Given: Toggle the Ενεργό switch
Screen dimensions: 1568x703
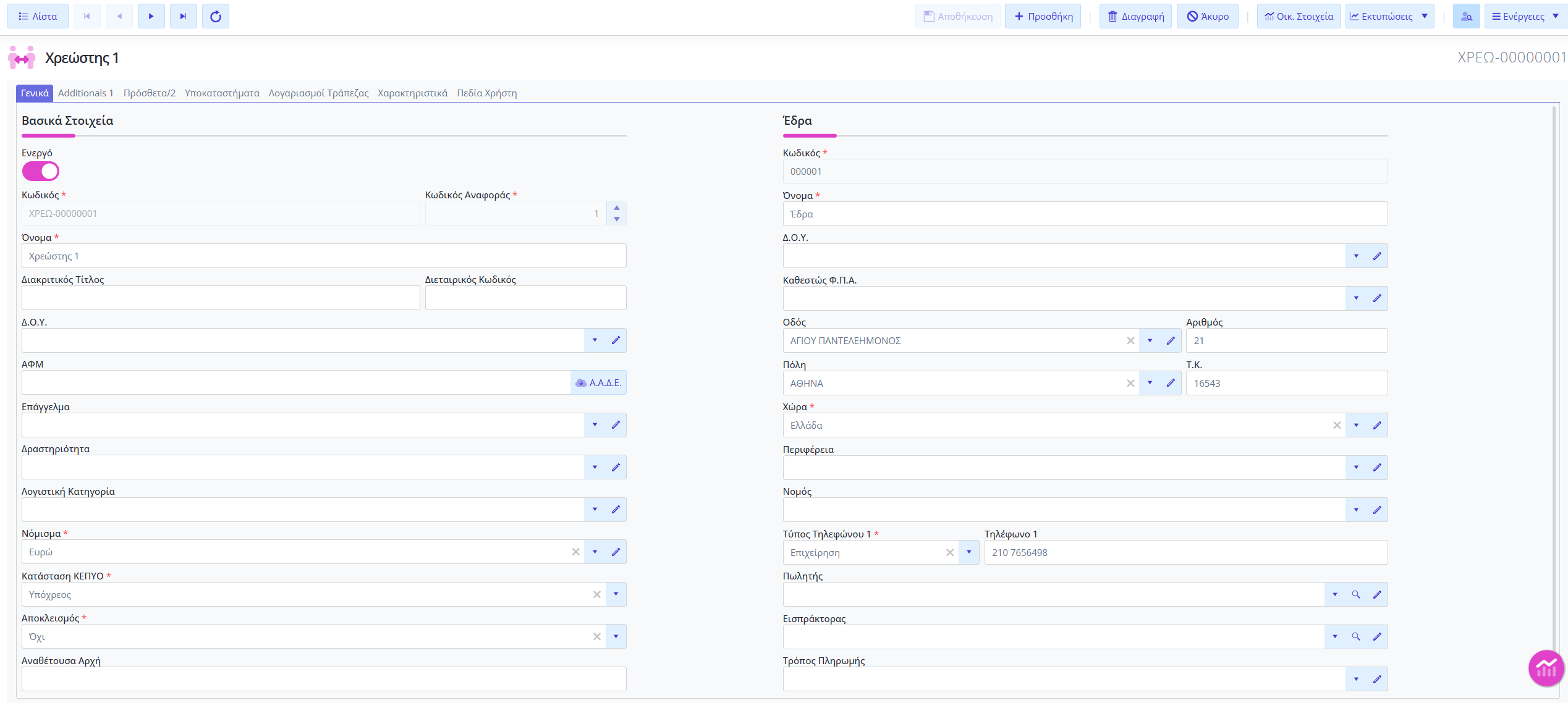Looking at the screenshot, I should (x=41, y=171).
